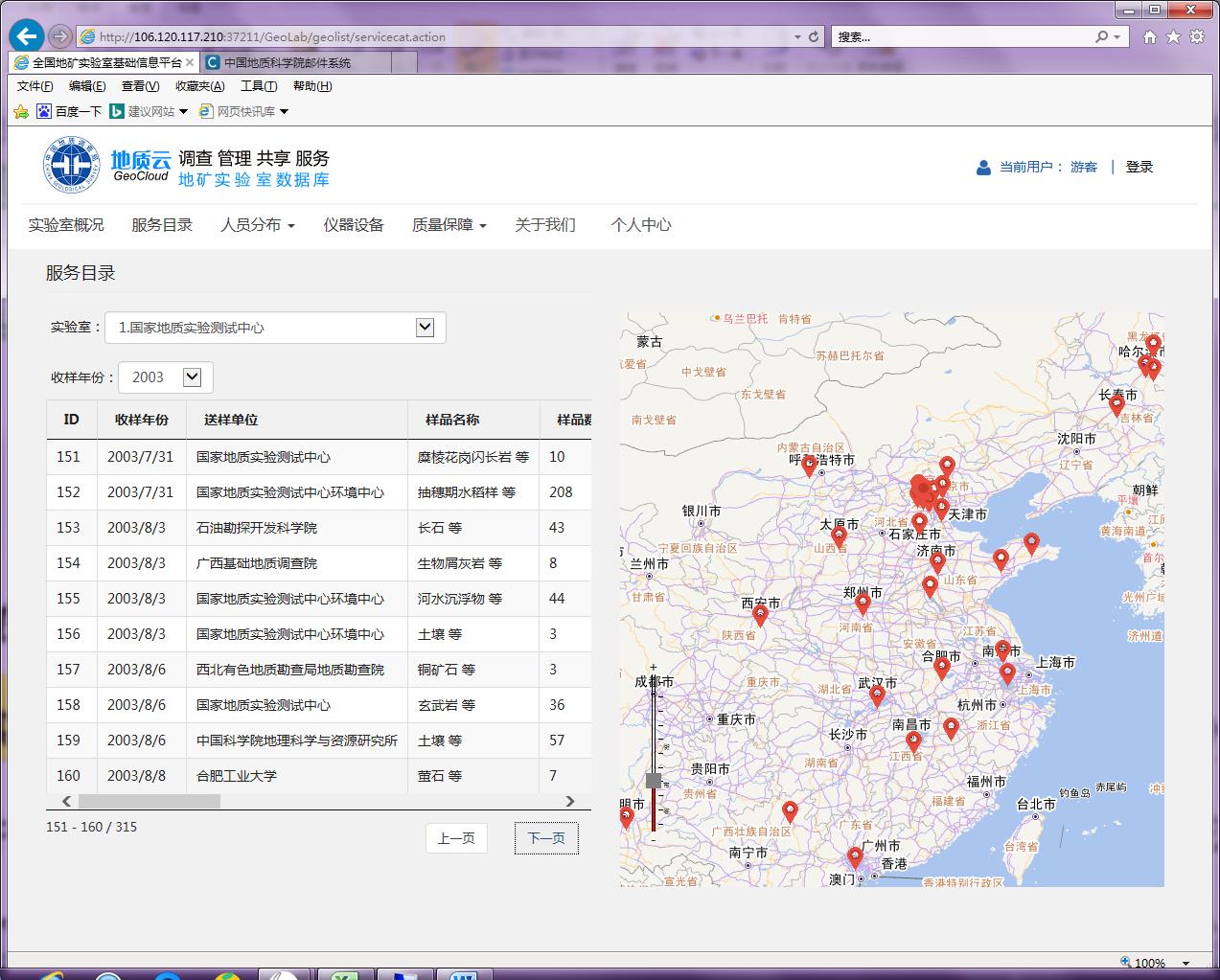
Task: Open the browser home page icon
Action: click(x=1149, y=36)
